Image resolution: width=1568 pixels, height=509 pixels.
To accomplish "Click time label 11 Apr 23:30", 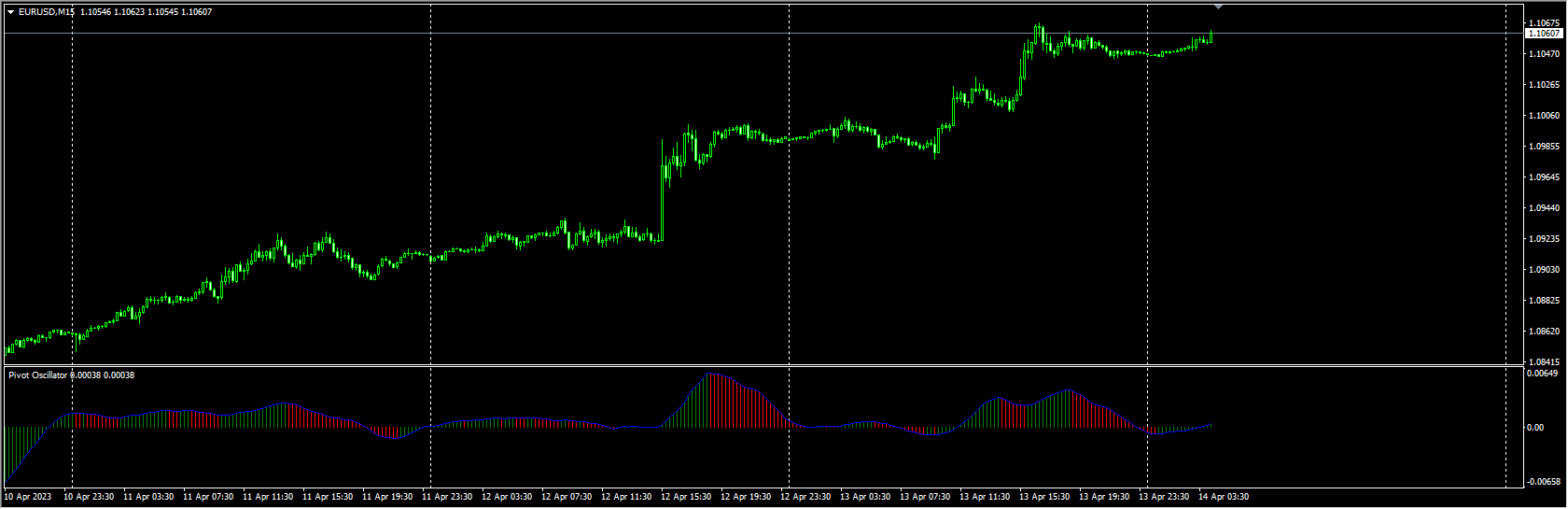I will pyautogui.click(x=447, y=497).
